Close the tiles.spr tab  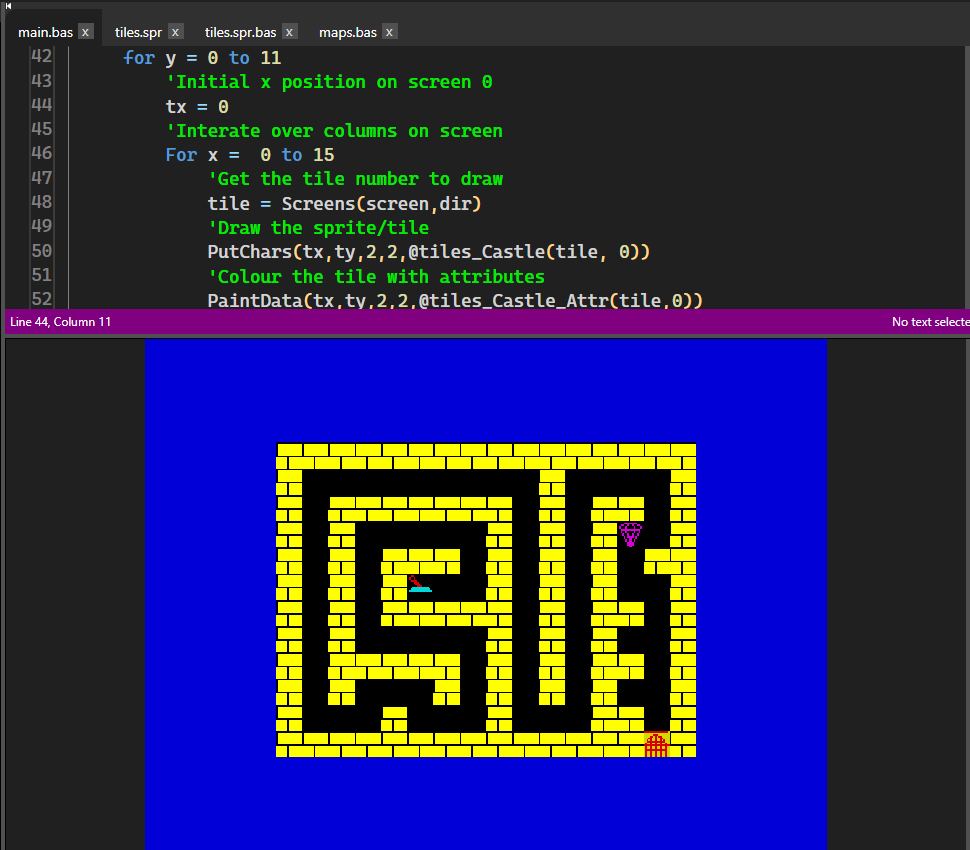click(176, 33)
